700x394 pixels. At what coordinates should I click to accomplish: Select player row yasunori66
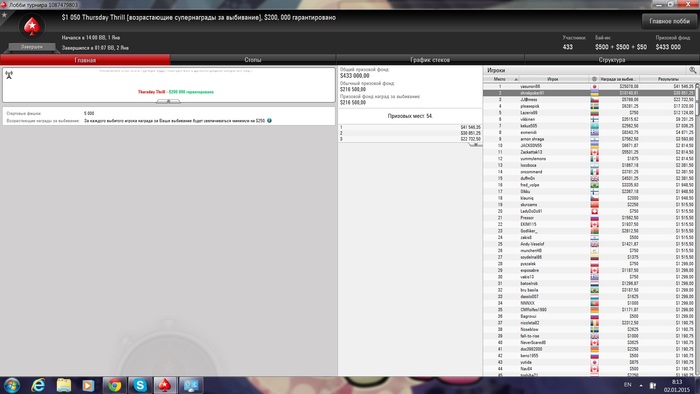[589, 87]
